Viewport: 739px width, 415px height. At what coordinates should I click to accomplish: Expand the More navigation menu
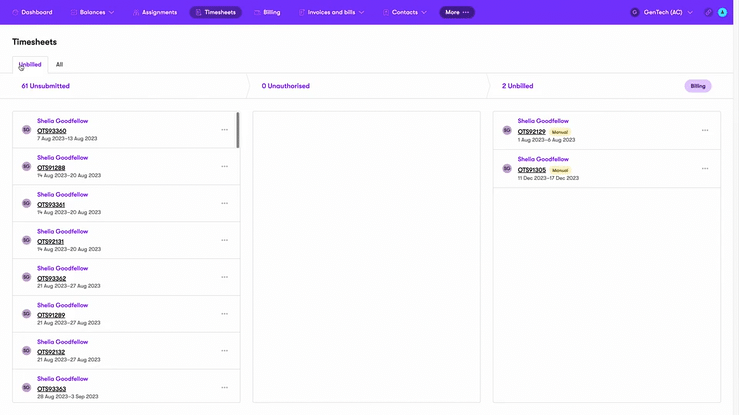pyautogui.click(x=457, y=12)
